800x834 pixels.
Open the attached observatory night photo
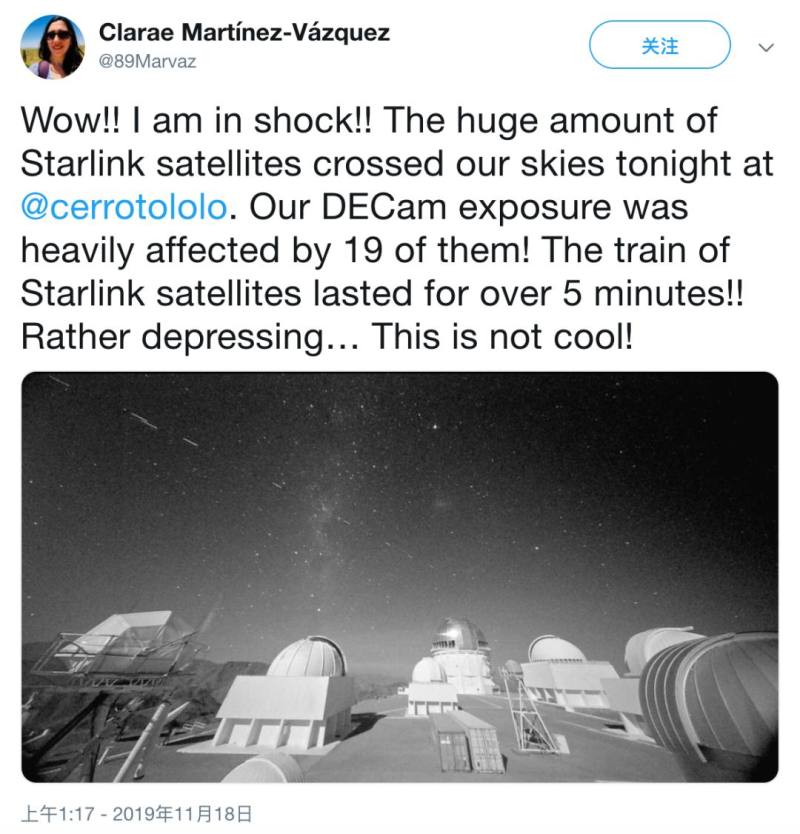400,577
